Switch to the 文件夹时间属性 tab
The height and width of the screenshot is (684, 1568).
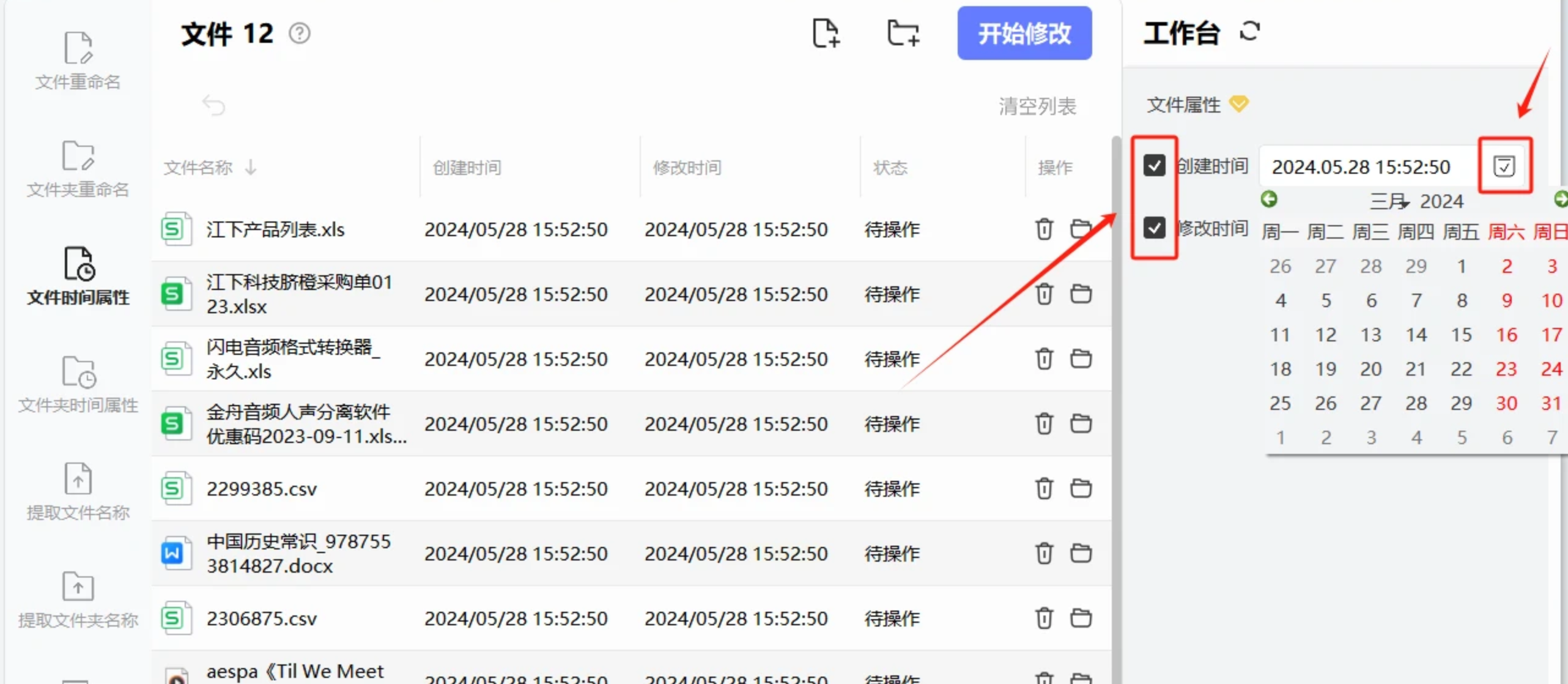click(x=78, y=384)
